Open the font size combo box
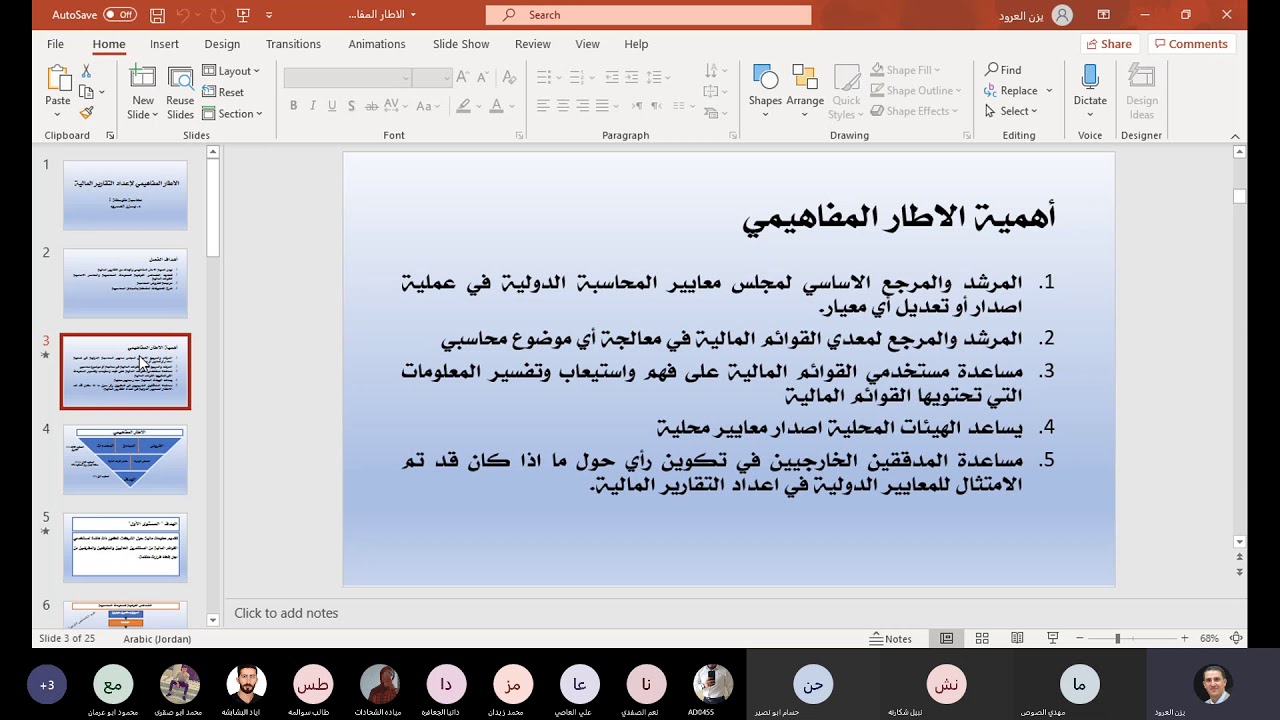The image size is (1280, 720). coord(433,78)
